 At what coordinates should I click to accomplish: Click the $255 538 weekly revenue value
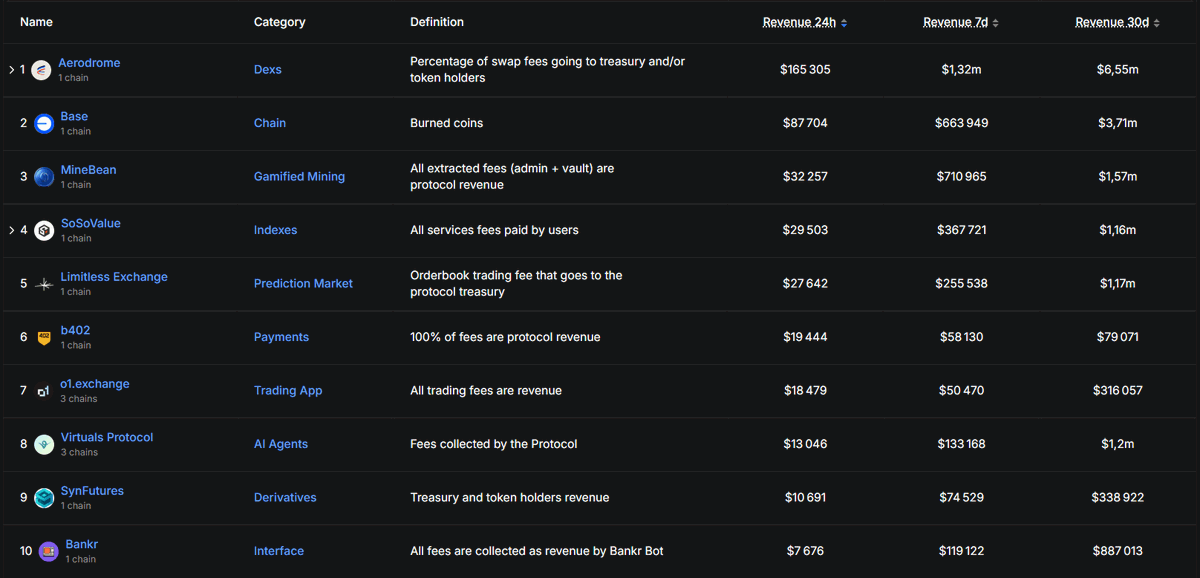click(x=961, y=284)
